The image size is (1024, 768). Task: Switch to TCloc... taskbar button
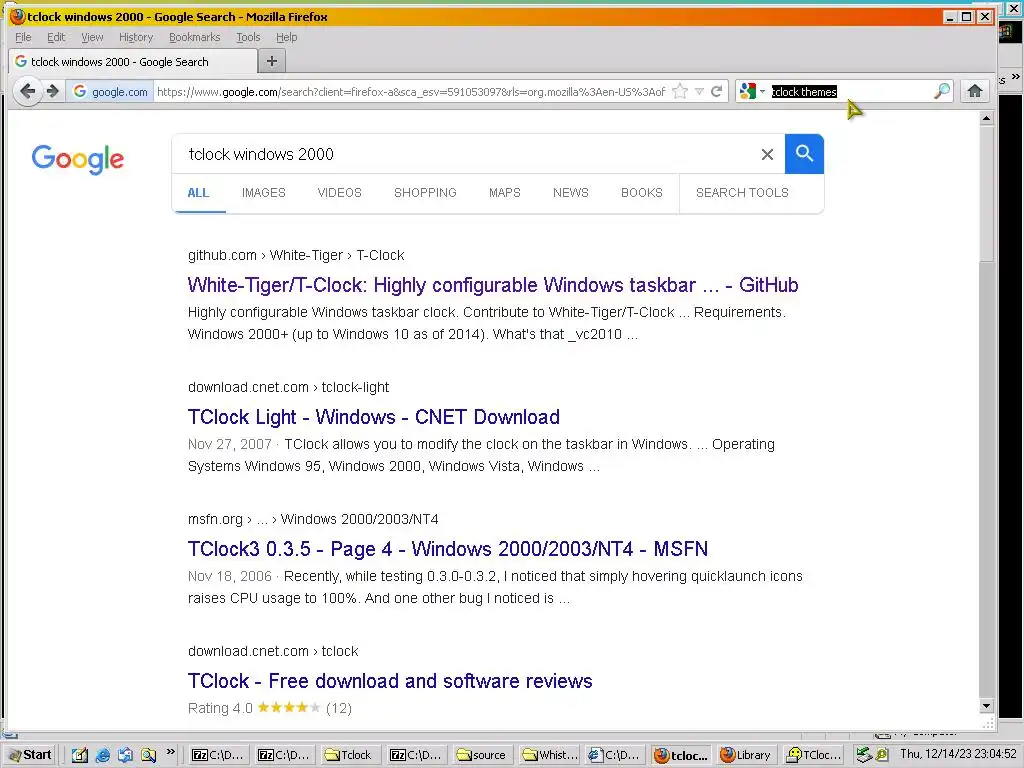pos(812,755)
